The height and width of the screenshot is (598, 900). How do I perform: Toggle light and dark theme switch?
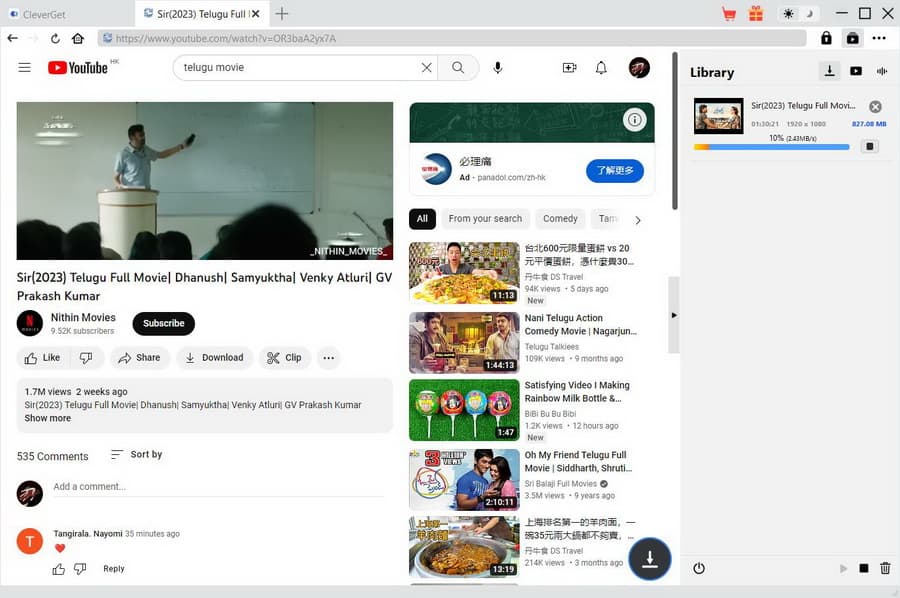pos(799,14)
